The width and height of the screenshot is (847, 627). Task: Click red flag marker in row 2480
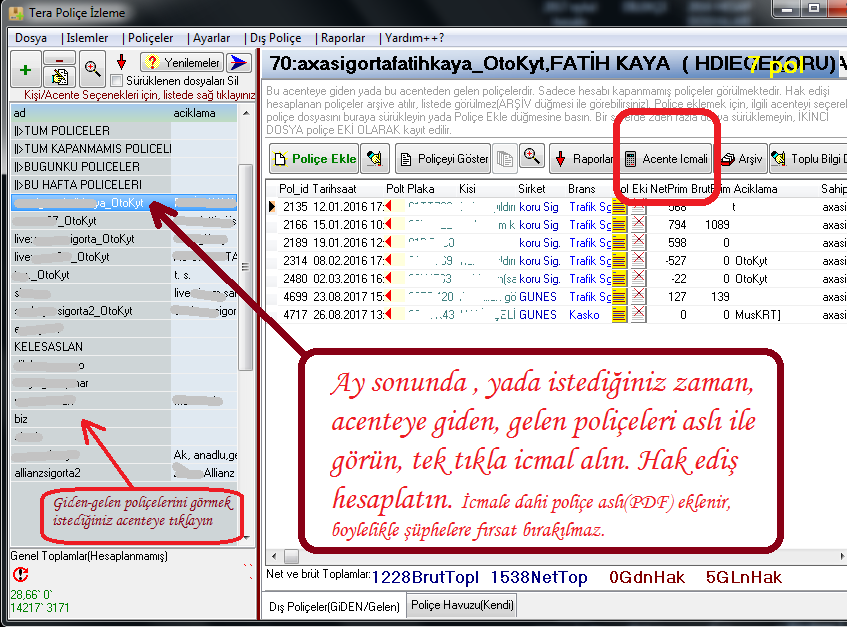[388, 279]
